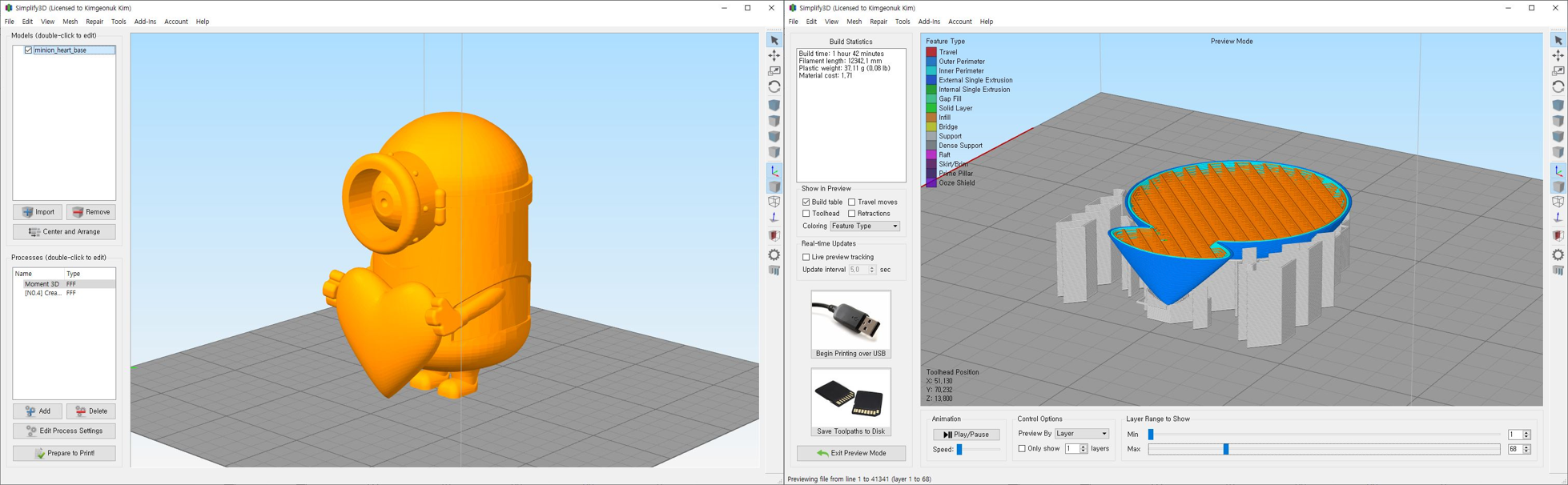1568x485 pixels.
Task: Show normals icon in preview window toolbar
Action: [1558, 218]
